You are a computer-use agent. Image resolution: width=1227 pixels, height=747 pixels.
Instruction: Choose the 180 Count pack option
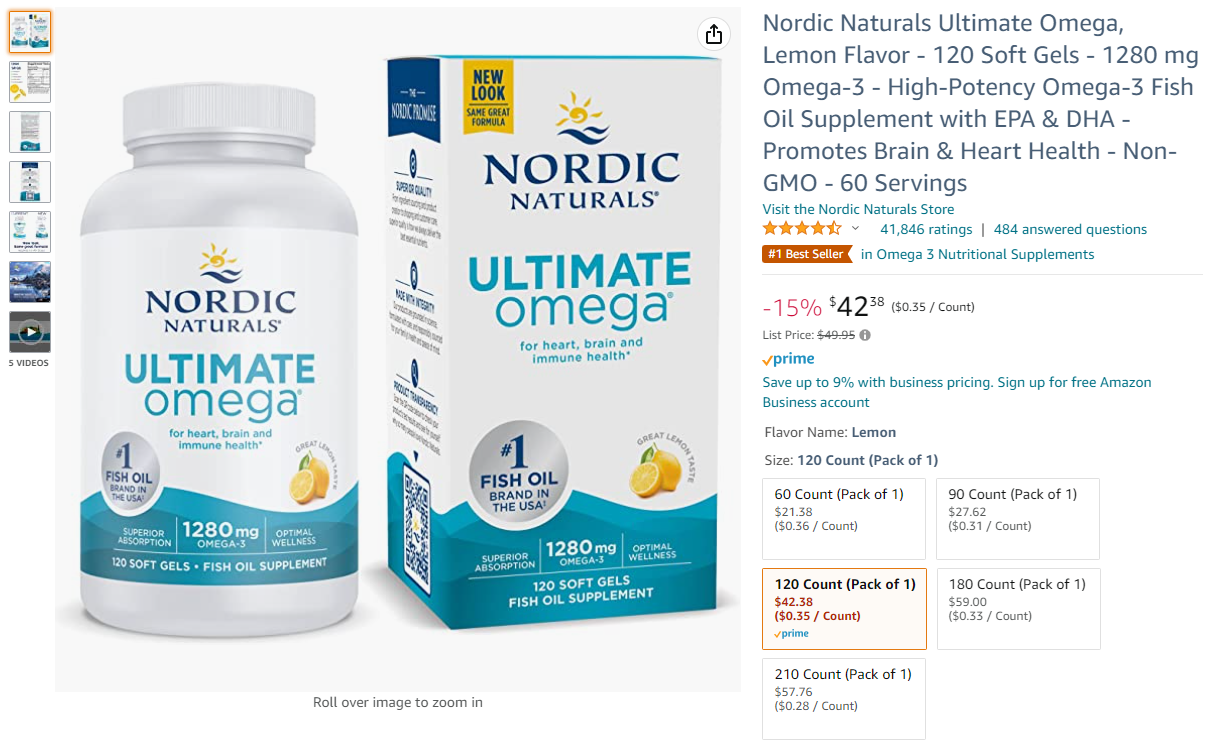(1018, 609)
